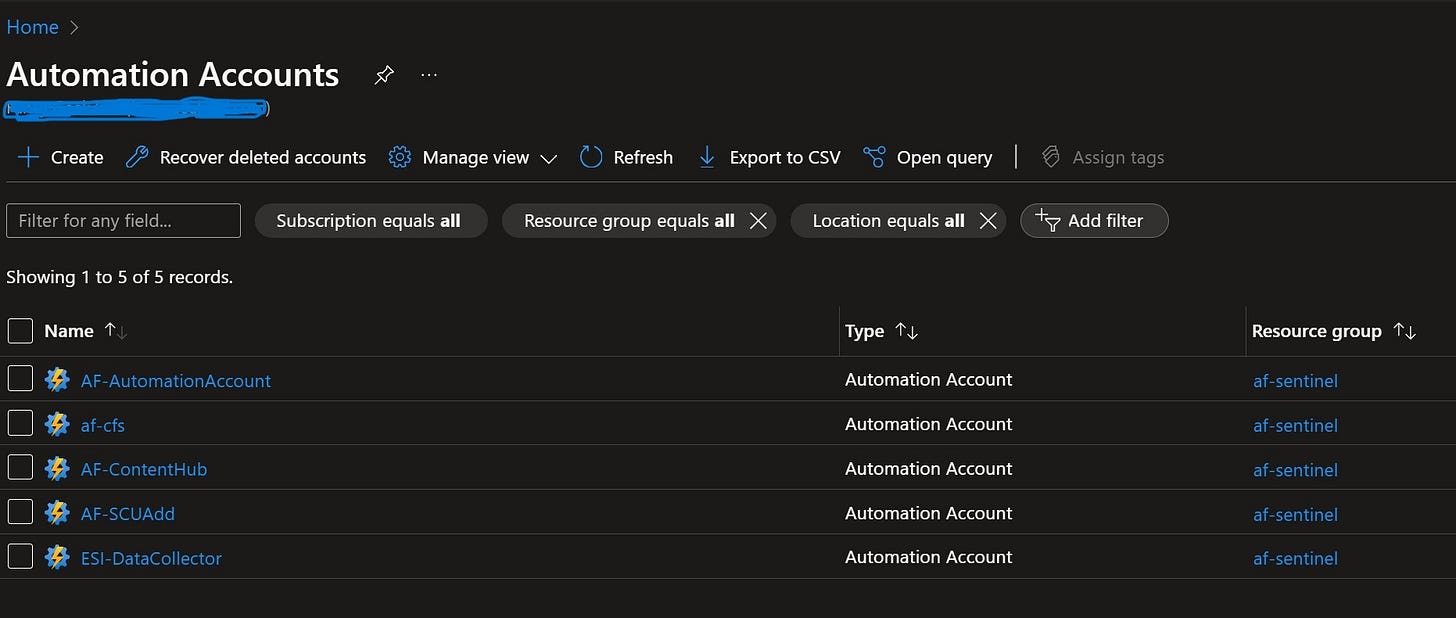The width and height of the screenshot is (1456, 618).
Task: Select the AF-AutomationAccount row checkbox
Action: tap(20, 379)
